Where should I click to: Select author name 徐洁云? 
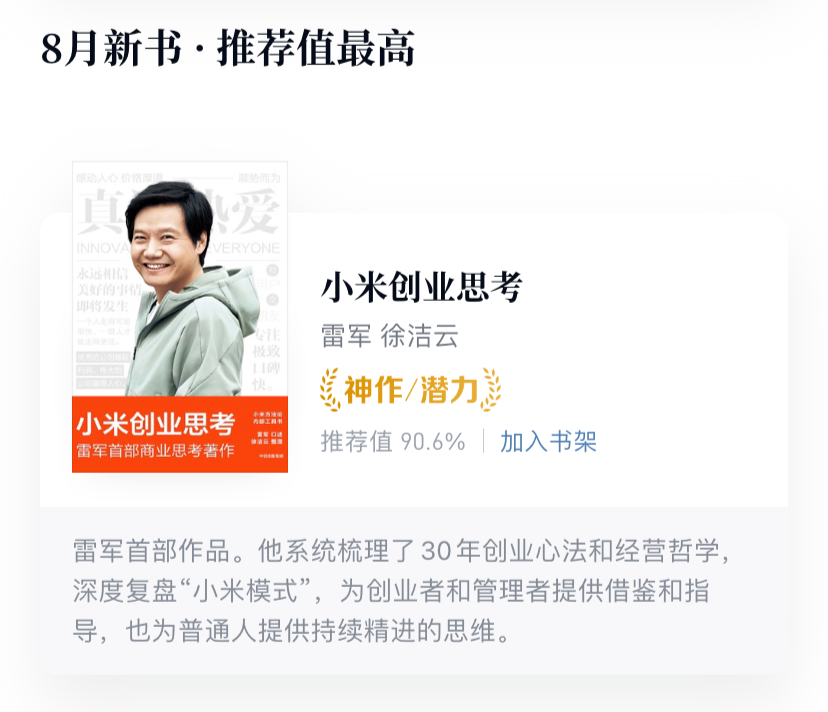tap(419, 336)
